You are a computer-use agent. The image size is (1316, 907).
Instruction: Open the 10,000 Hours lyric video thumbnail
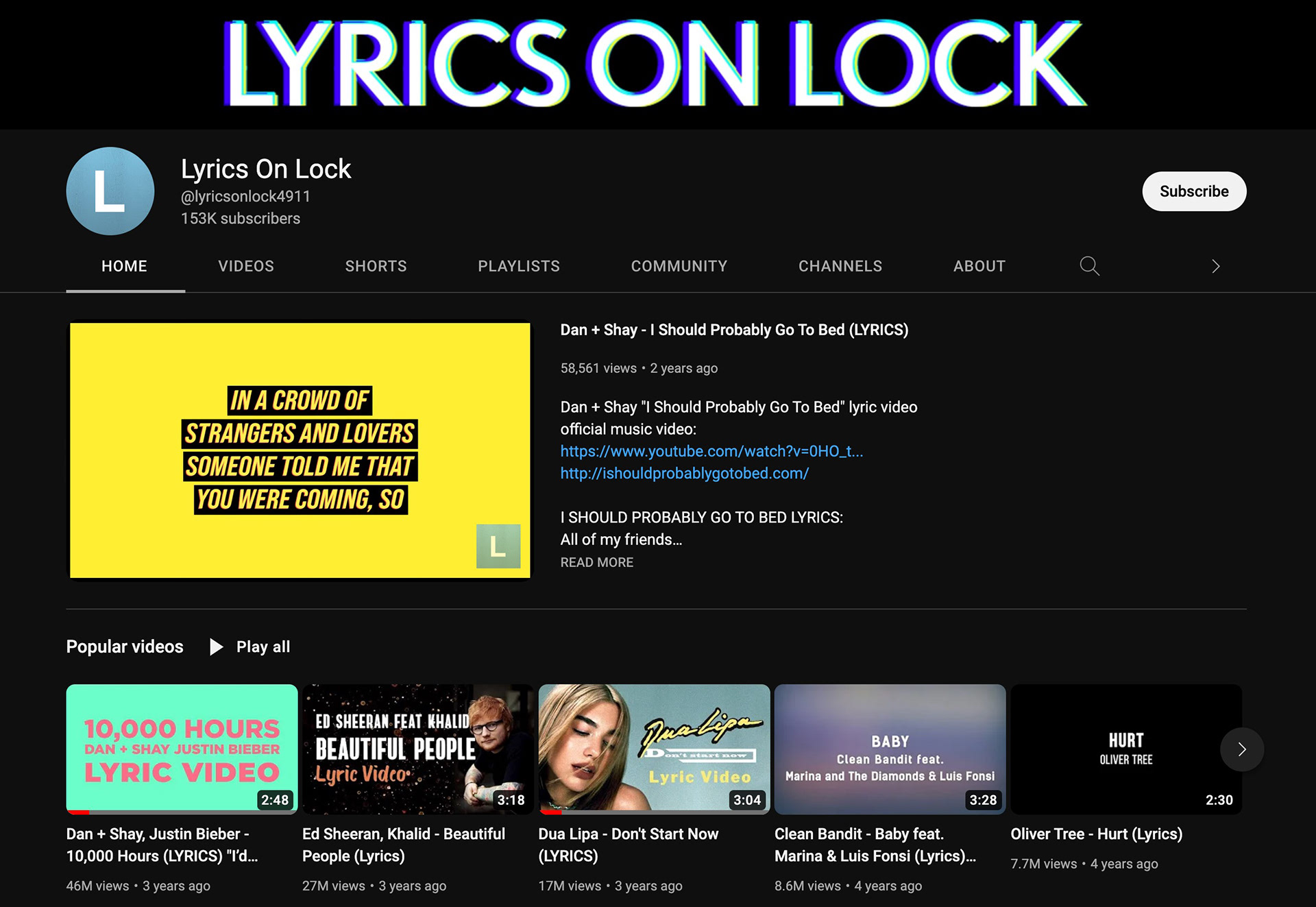[x=182, y=749]
